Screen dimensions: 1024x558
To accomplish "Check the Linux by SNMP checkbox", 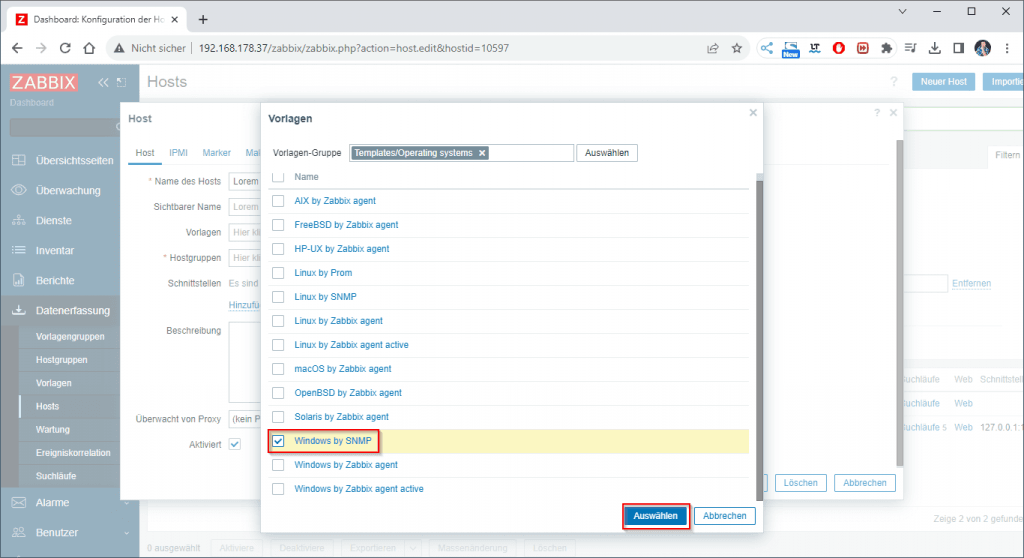I will click(x=279, y=297).
